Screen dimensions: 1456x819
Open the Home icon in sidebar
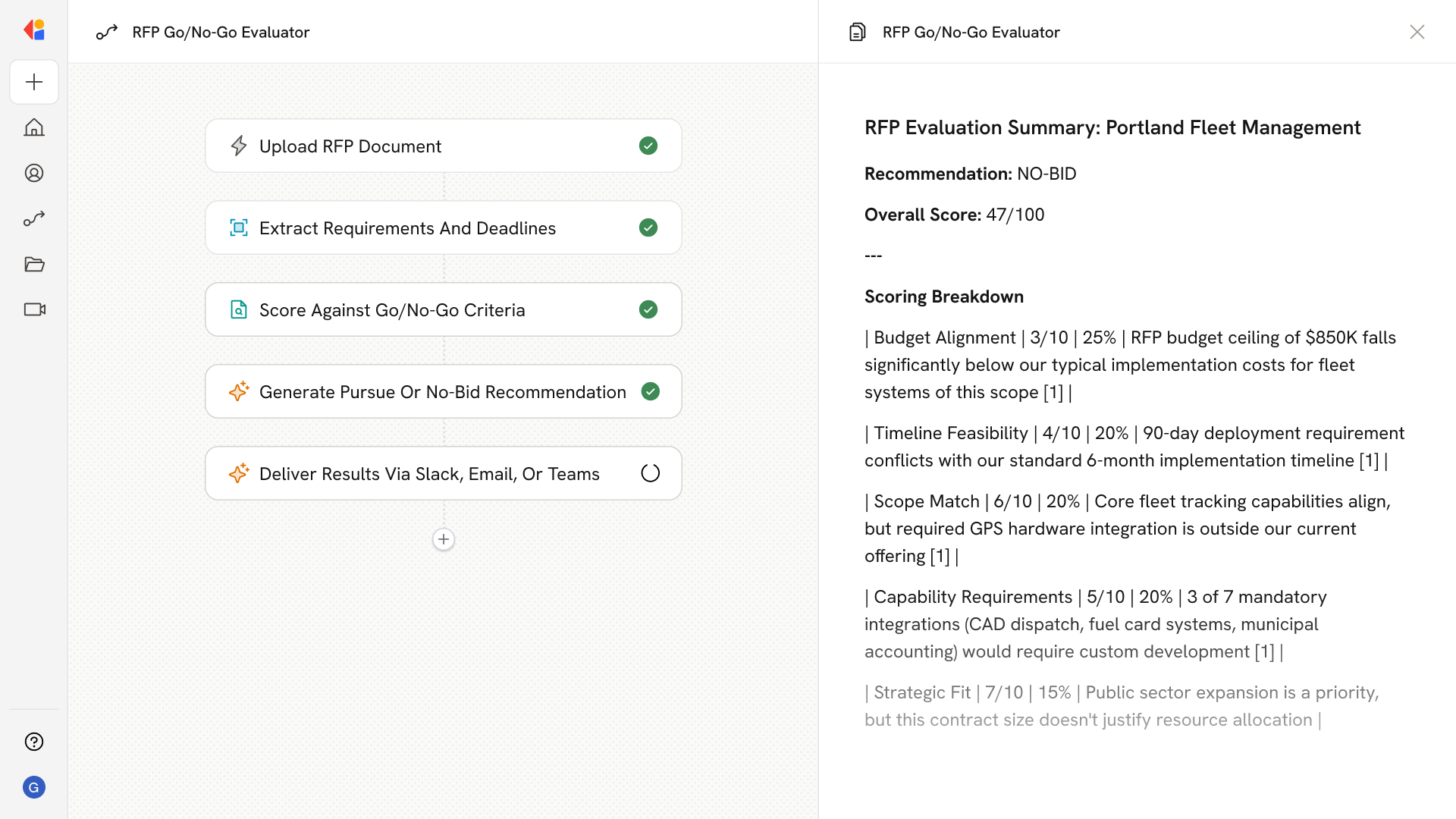tap(34, 127)
